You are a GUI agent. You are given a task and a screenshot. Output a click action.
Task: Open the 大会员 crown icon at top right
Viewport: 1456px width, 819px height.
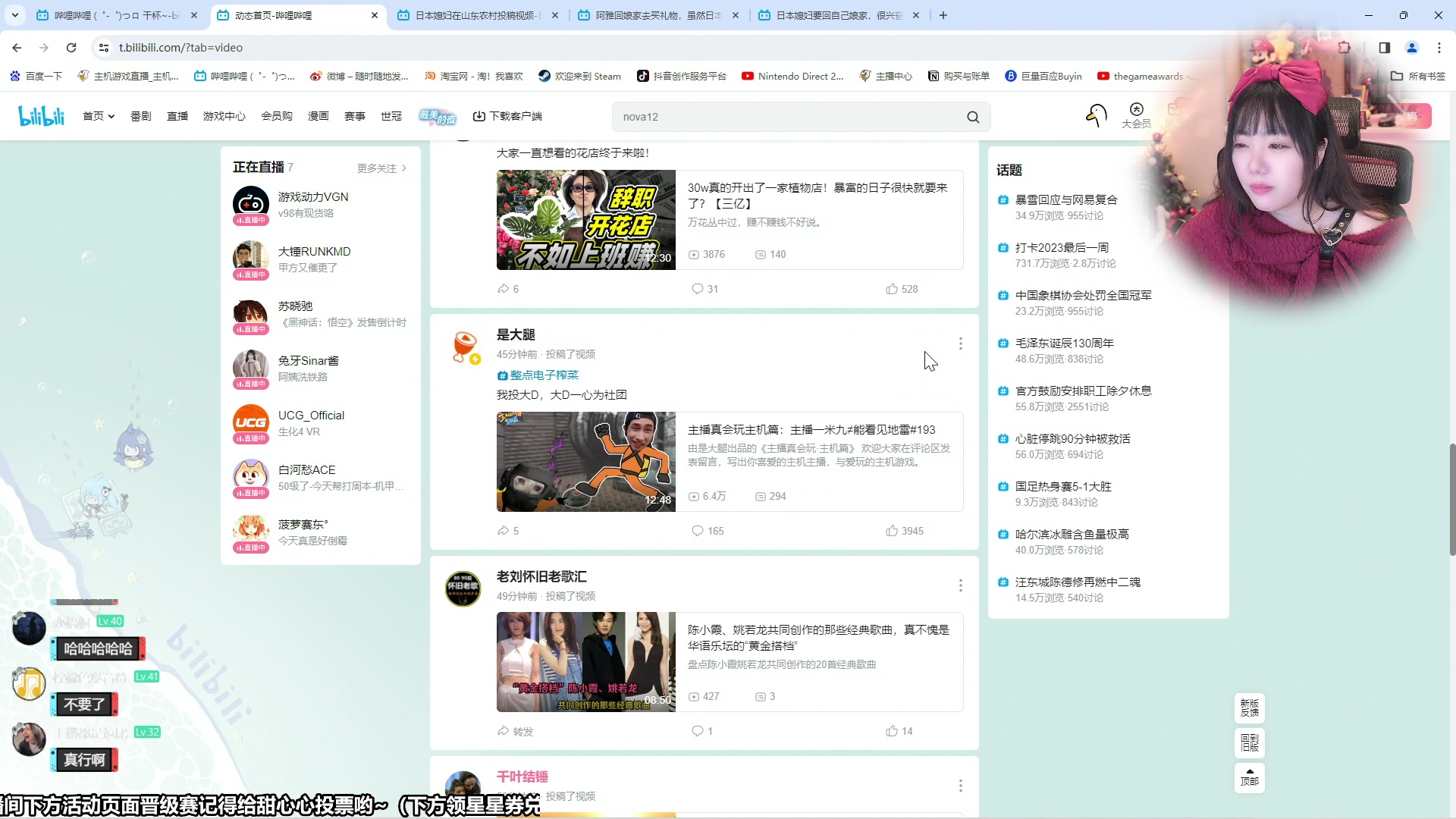pyautogui.click(x=1136, y=110)
